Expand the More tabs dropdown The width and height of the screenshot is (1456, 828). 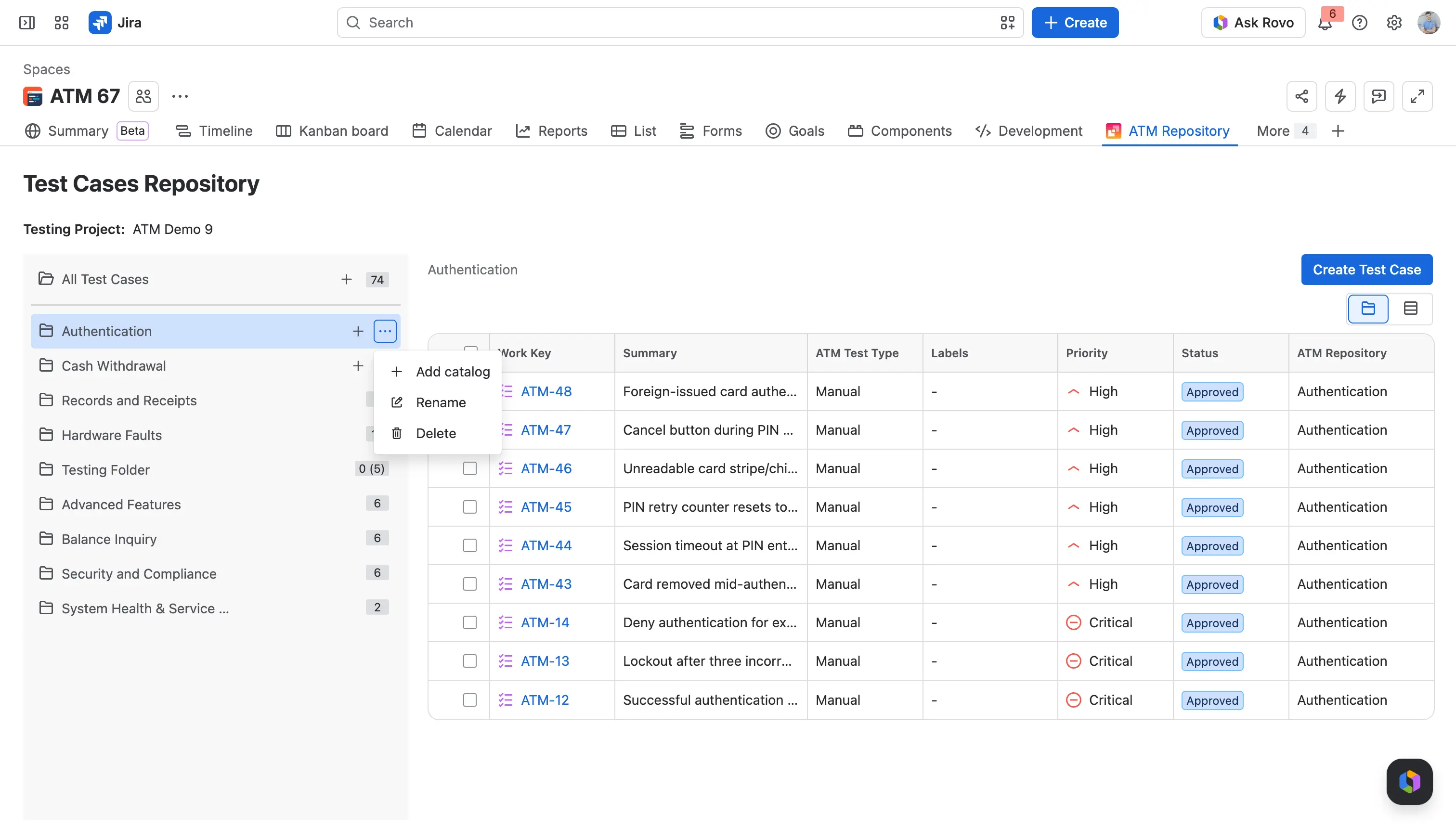pyautogui.click(x=1286, y=131)
